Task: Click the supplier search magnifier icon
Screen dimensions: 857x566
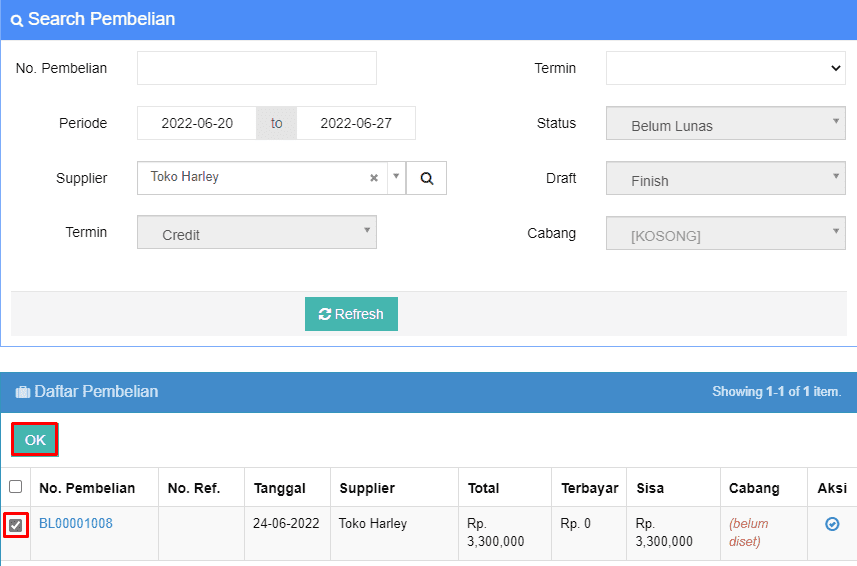Action: (x=426, y=178)
